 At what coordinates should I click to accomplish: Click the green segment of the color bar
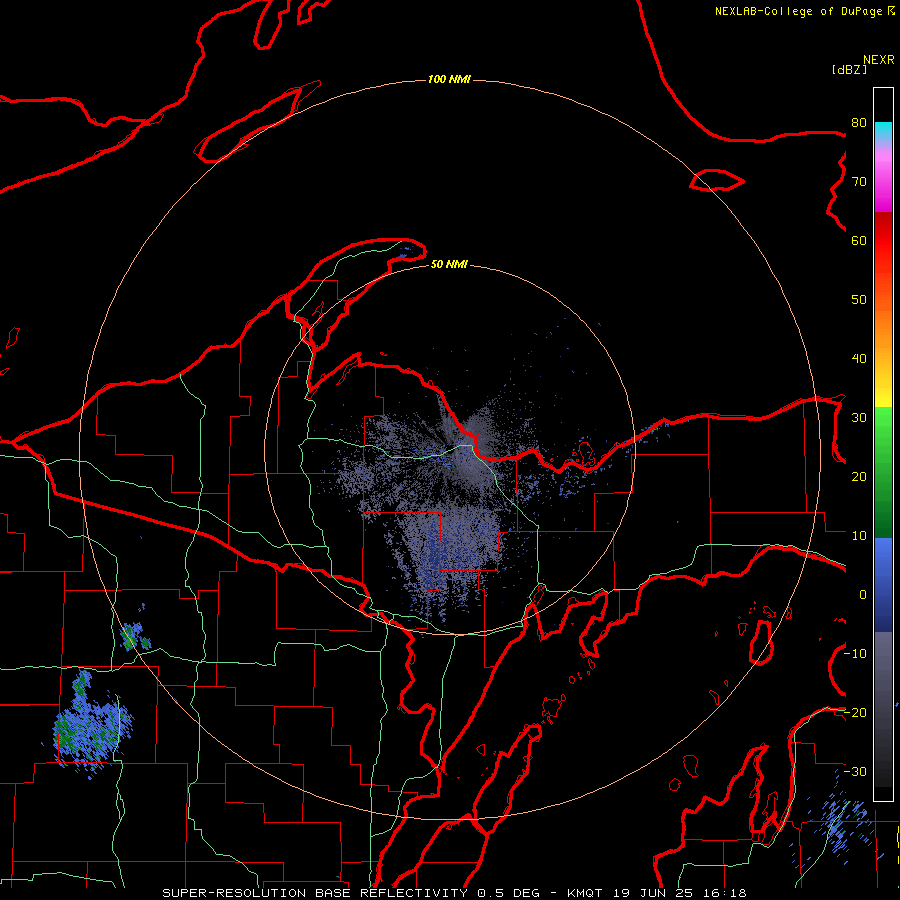(x=883, y=472)
